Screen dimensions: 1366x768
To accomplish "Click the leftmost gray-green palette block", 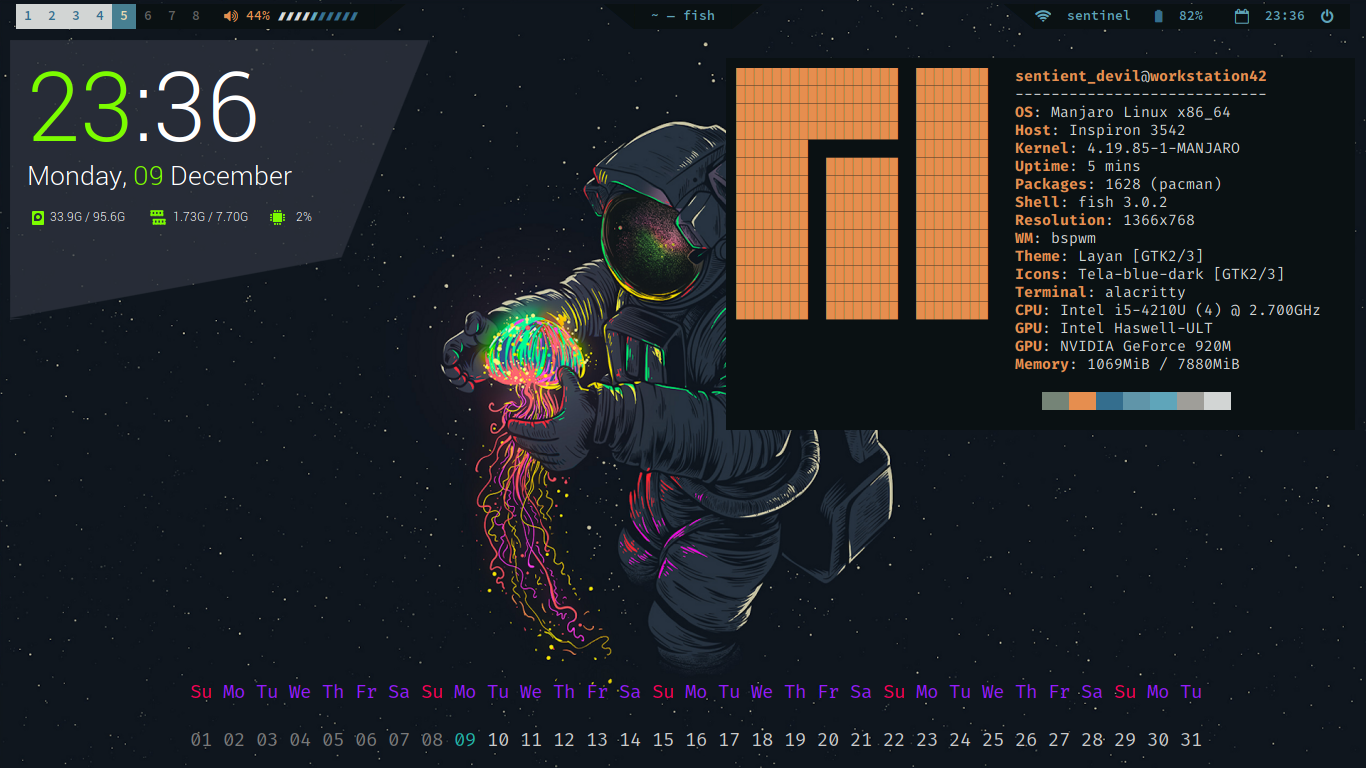I will click(x=1055, y=401).
